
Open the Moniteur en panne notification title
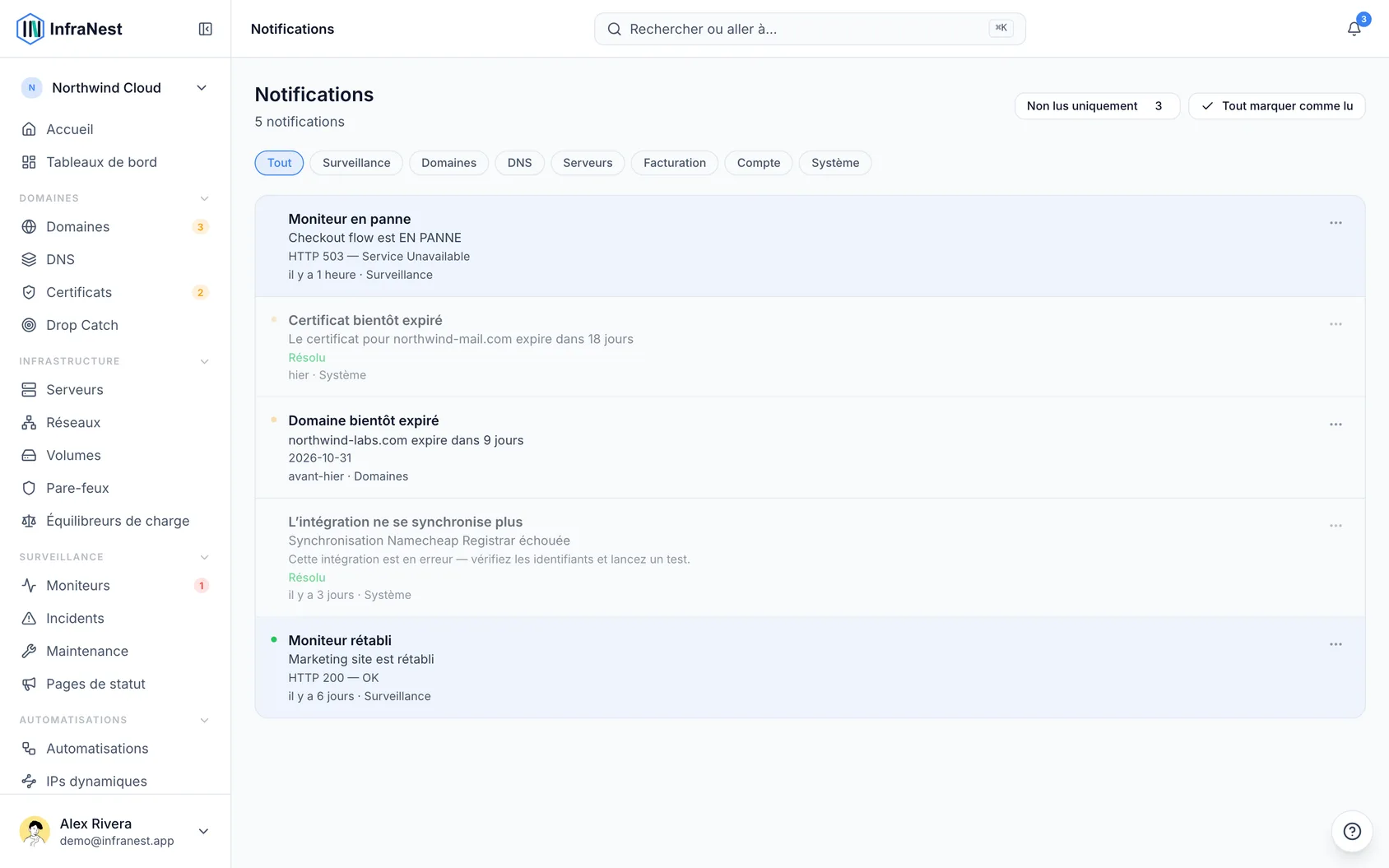pyautogui.click(x=350, y=219)
